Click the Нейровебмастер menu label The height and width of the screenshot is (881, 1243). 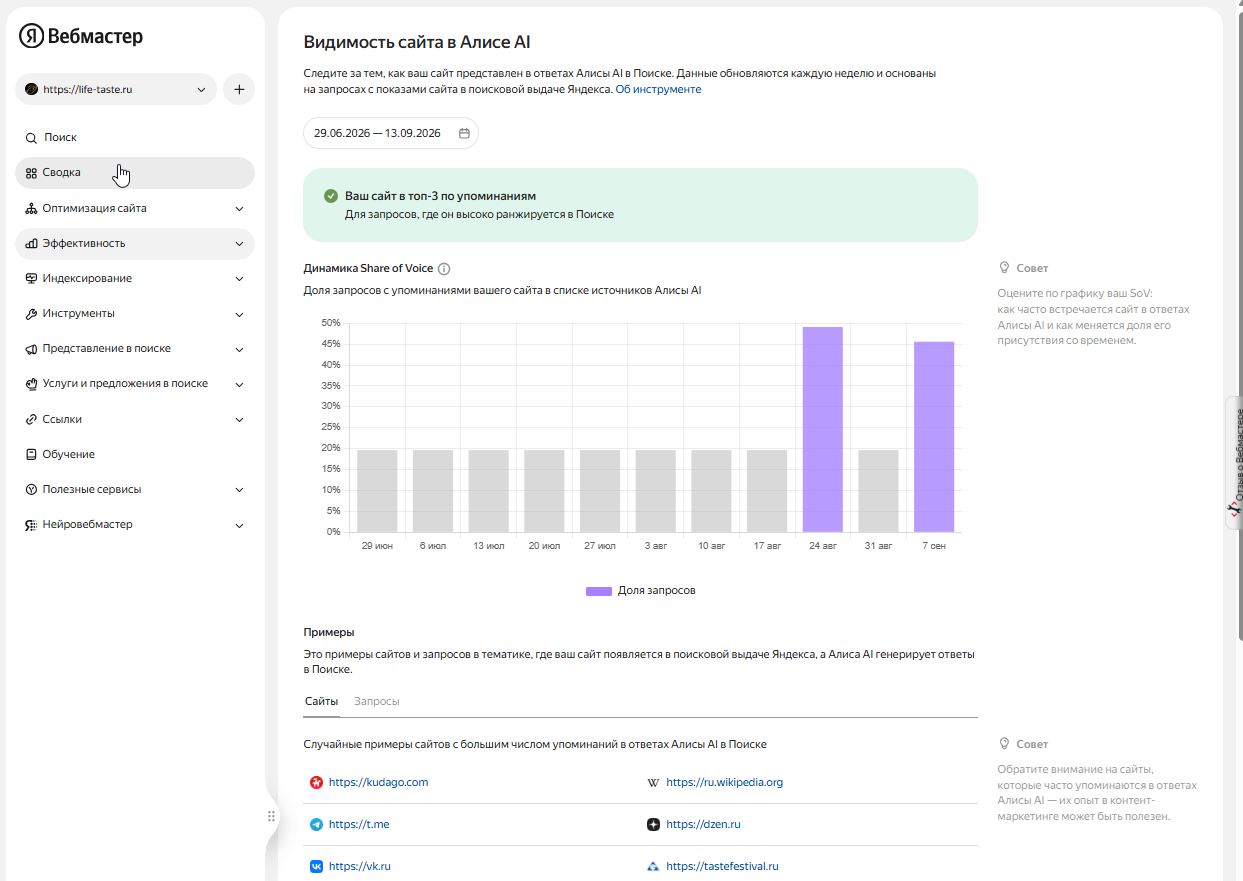click(x=87, y=524)
